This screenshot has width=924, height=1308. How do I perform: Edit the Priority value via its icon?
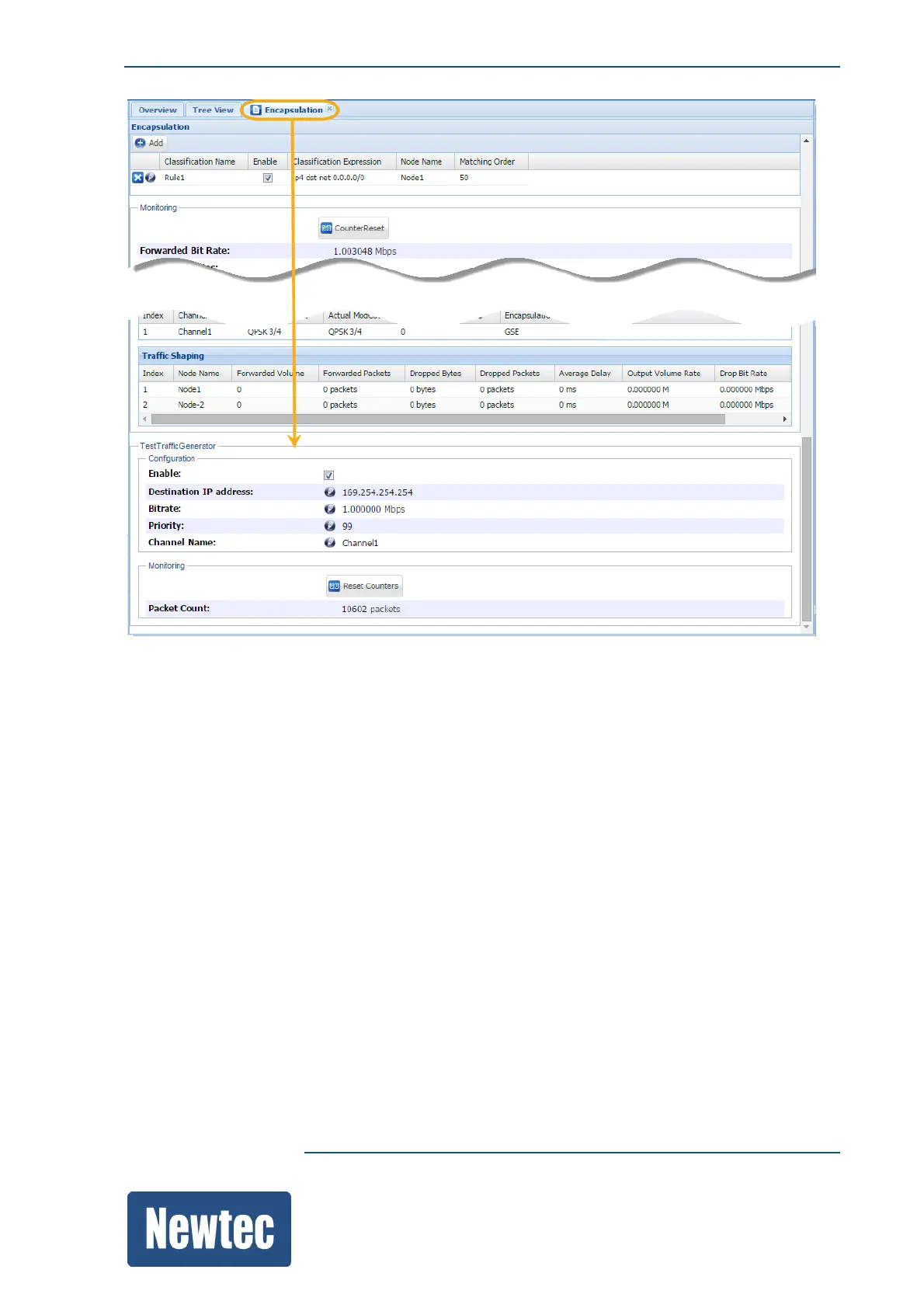point(330,527)
